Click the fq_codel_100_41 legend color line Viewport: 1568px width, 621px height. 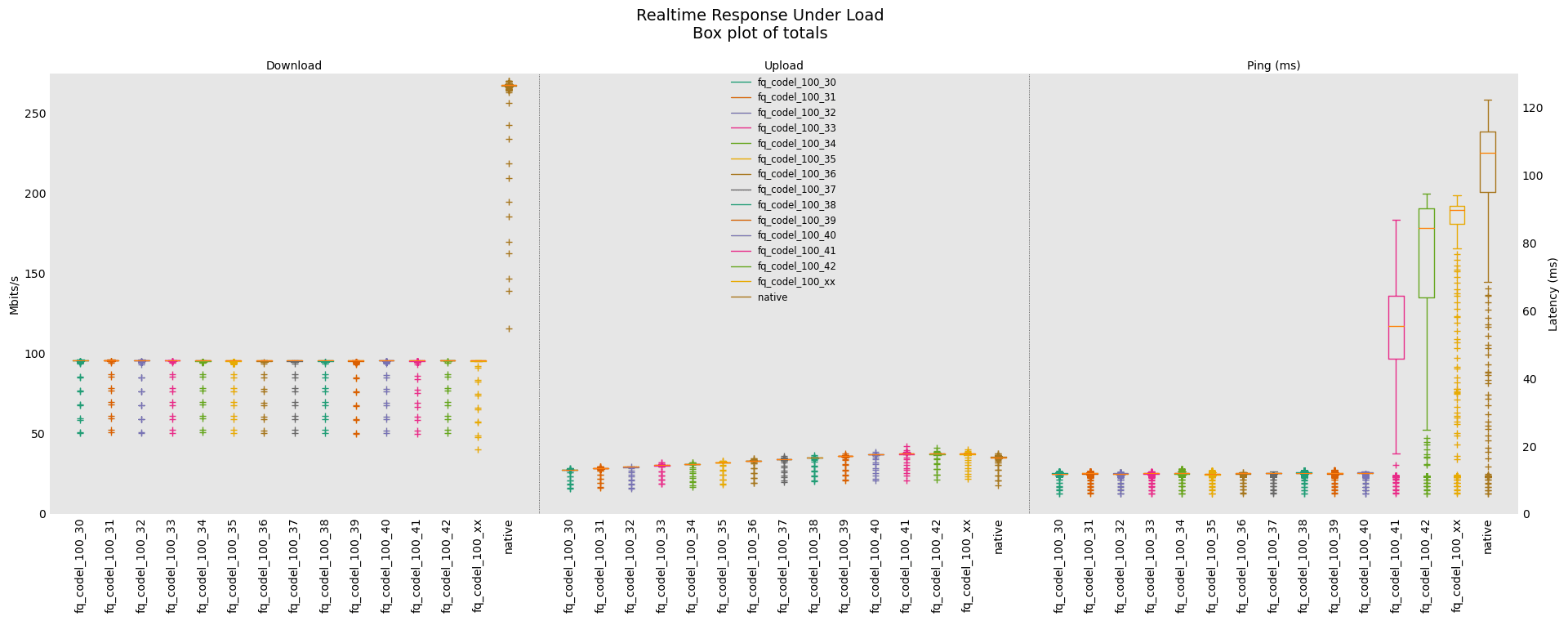pyautogui.click(x=741, y=251)
